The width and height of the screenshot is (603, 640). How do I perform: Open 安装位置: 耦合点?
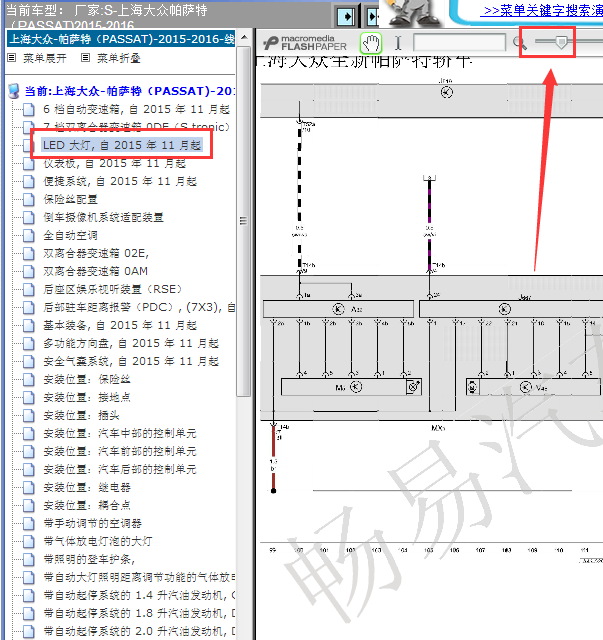click(x=87, y=505)
